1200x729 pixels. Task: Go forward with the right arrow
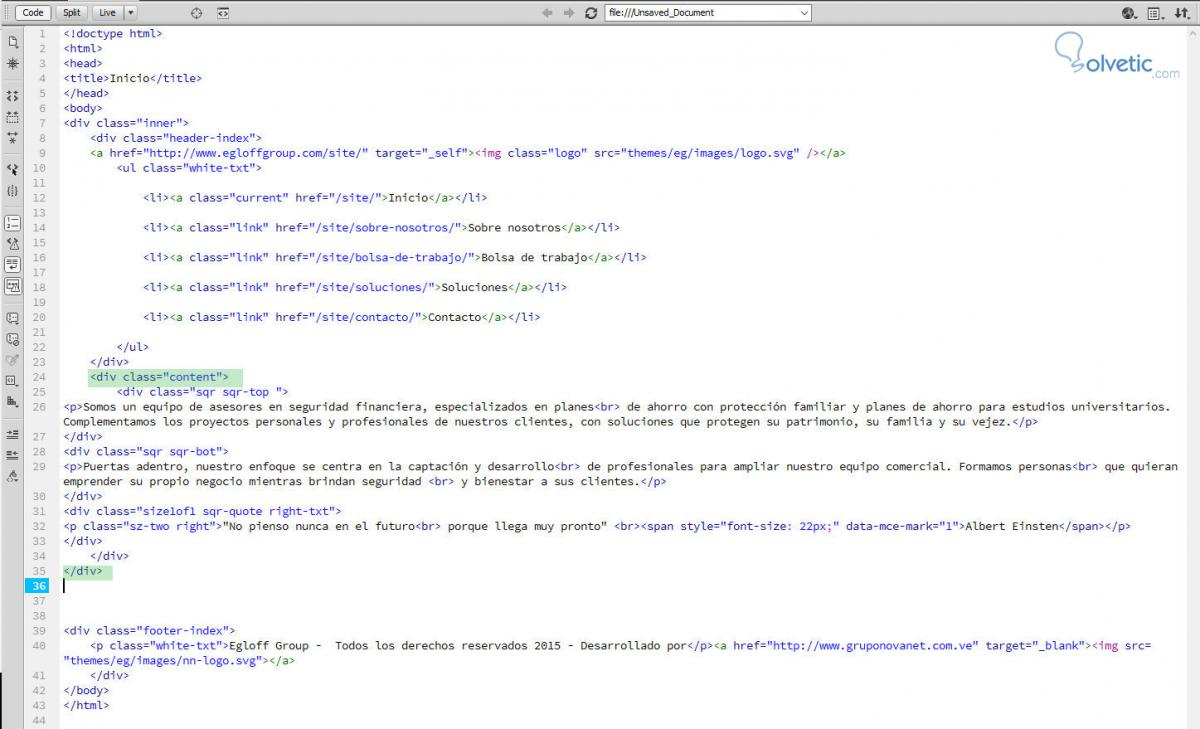point(569,13)
